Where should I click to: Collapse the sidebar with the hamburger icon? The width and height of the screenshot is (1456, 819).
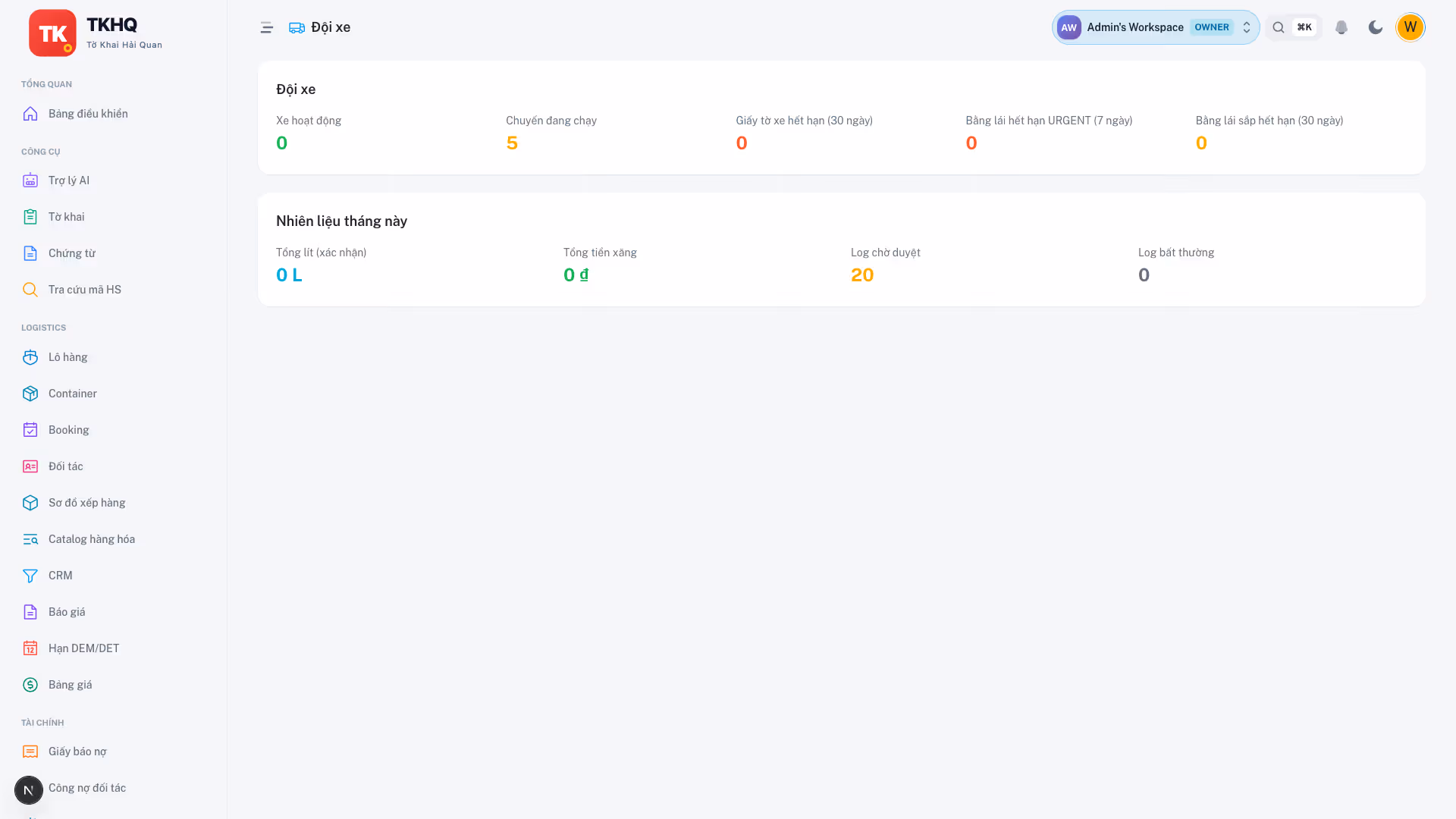tap(267, 28)
